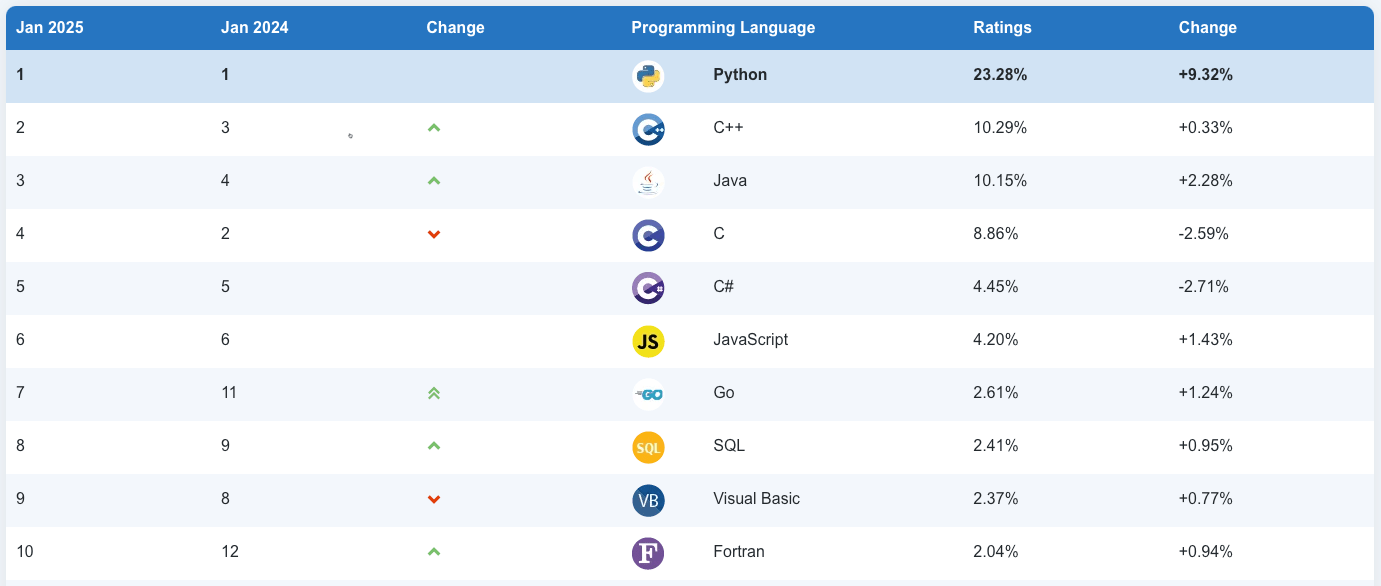The height and width of the screenshot is (586, 1381).
Task: Click the Python language name
Action: coord(740,75)
